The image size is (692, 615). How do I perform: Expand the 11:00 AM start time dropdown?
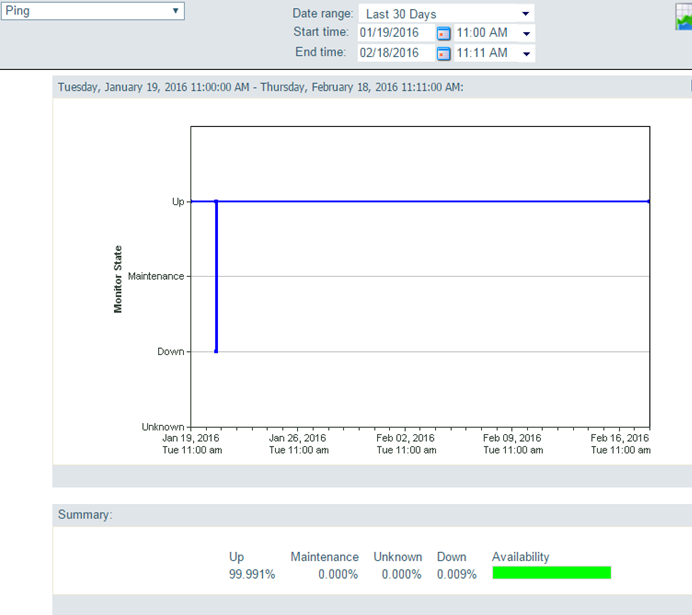pyautogui.click(x=526, y=34)
